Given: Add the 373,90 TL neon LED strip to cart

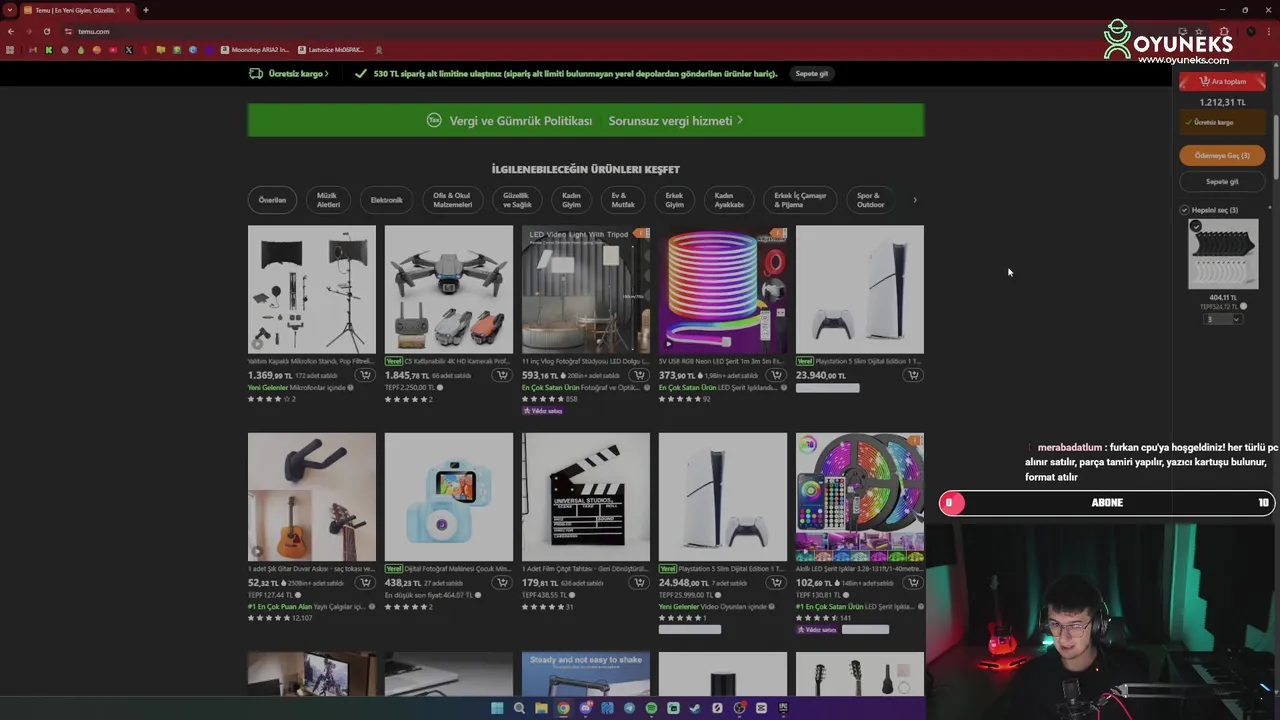Looking at the screenshot, I should 776,375.
